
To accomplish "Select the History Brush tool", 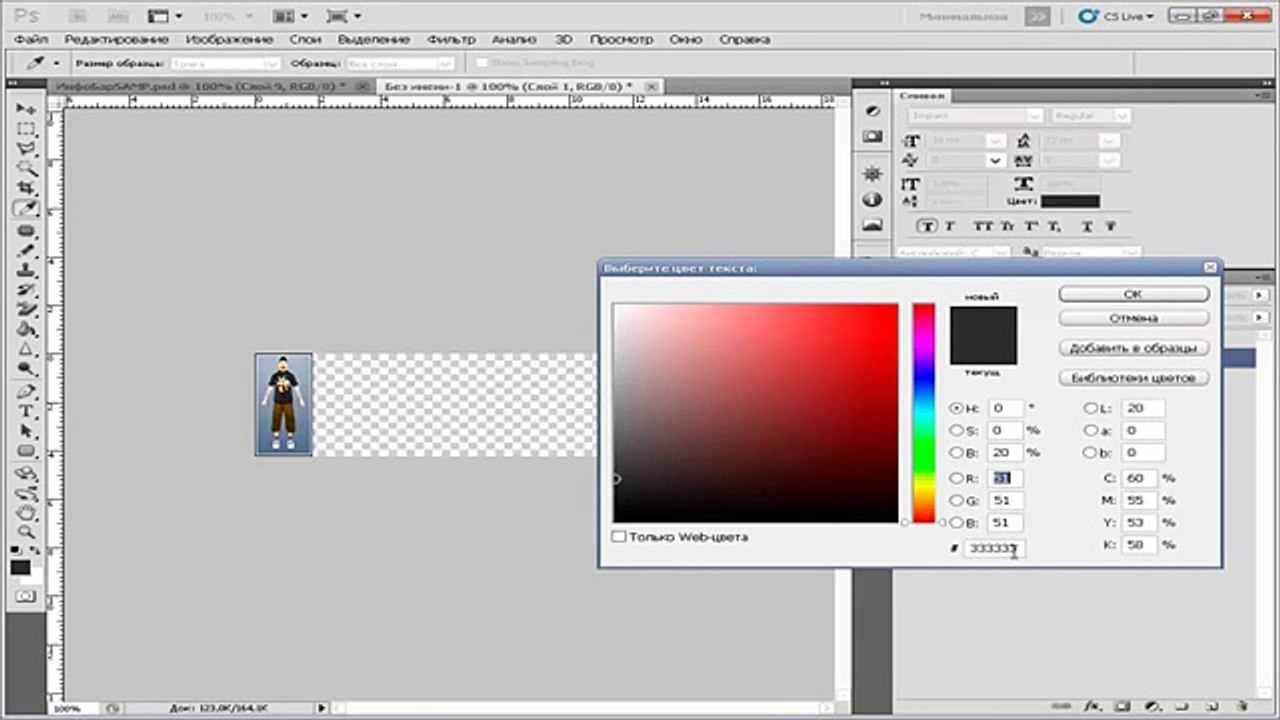I will tap(26, 291).
